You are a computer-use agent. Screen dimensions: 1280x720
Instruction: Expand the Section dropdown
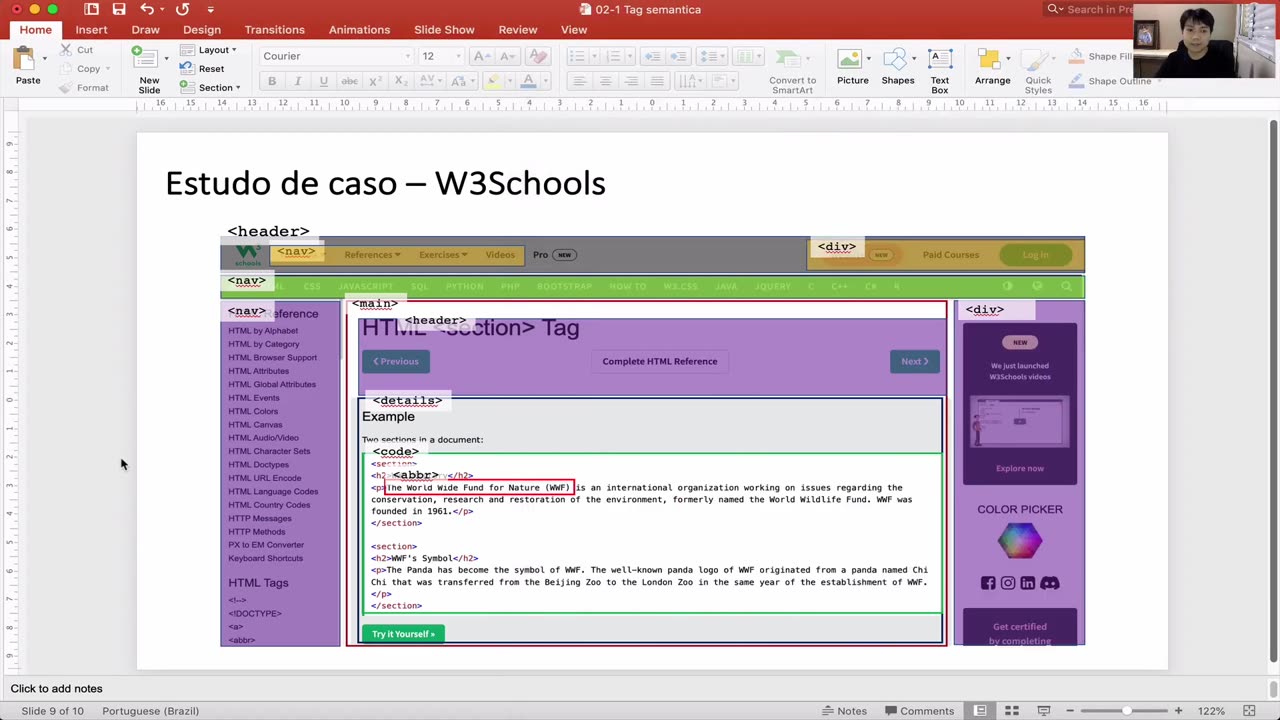(x=210, y=88)
